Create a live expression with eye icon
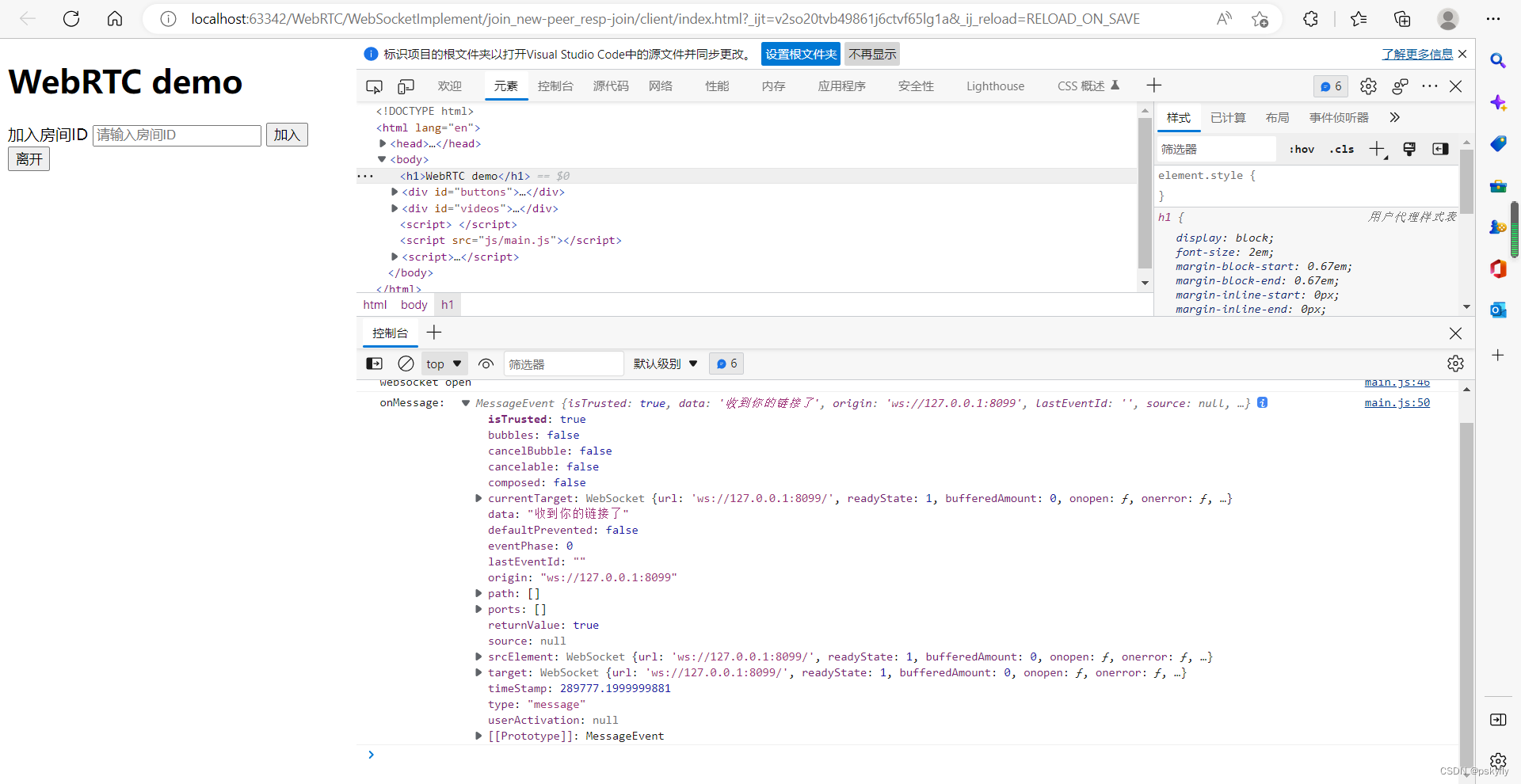 pos(486,363)
